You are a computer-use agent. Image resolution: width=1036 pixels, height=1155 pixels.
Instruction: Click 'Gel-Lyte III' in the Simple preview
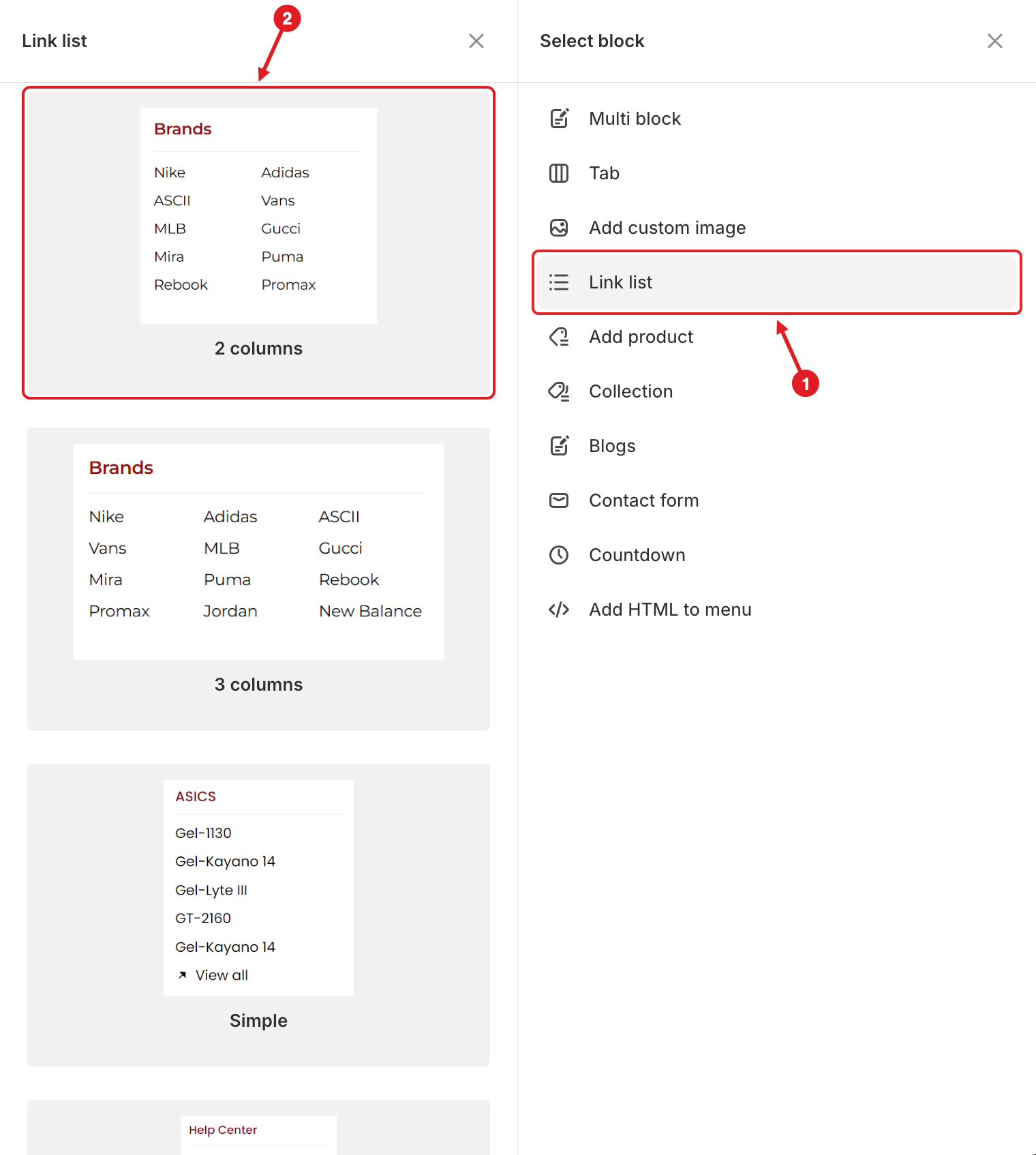(x=211, y=890)
